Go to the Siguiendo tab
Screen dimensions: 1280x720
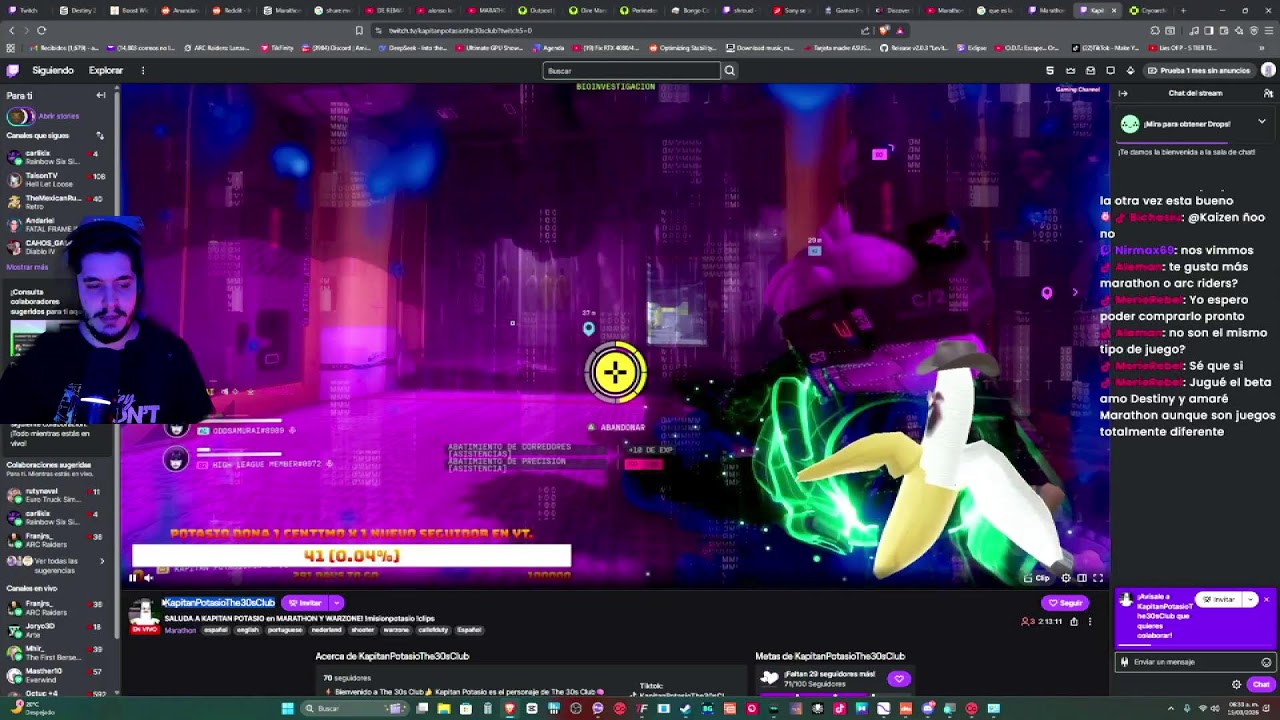click(x=53, y=70)
